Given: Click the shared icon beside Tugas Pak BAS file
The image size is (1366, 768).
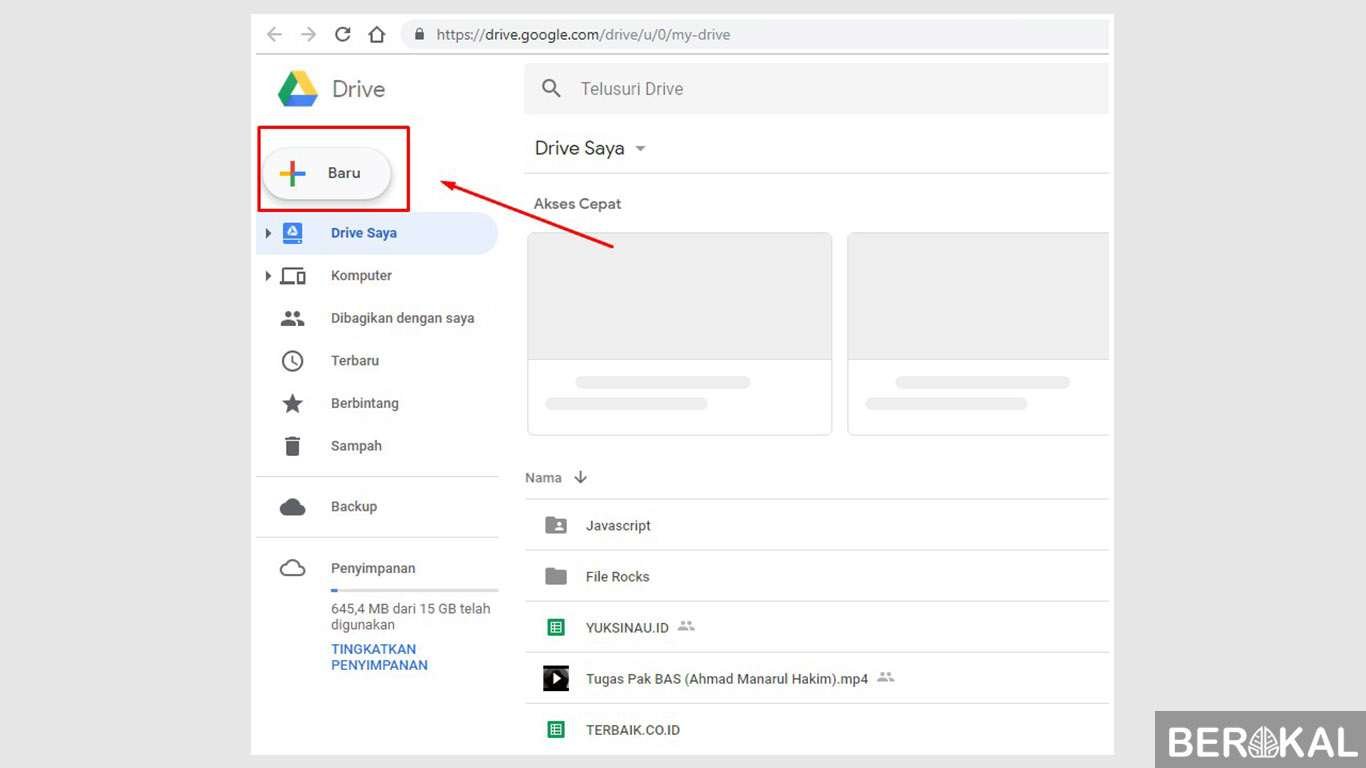Looking at the screenshot, I should pyautogui.click(x=885, y=677).
